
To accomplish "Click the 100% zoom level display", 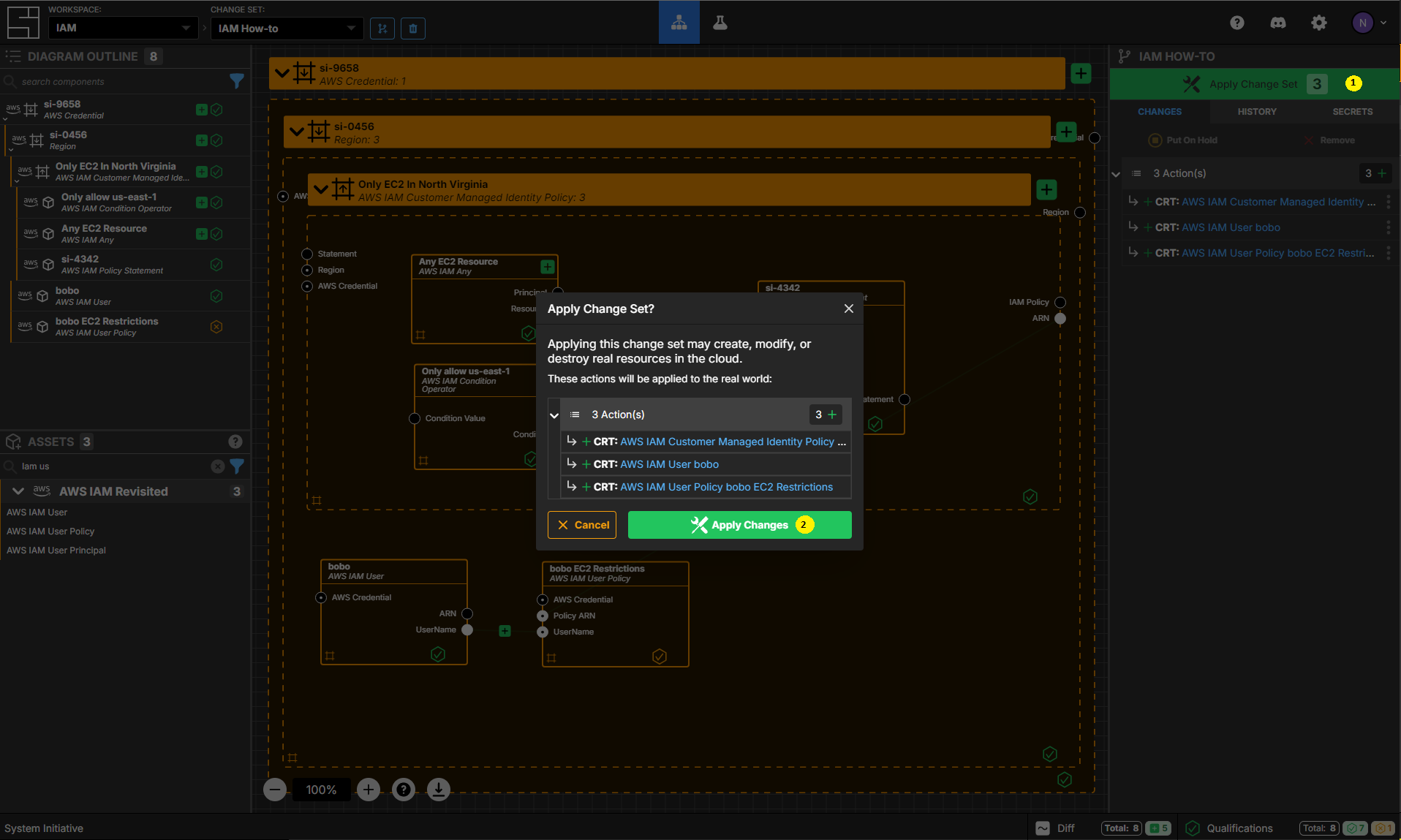I will 322,790.
